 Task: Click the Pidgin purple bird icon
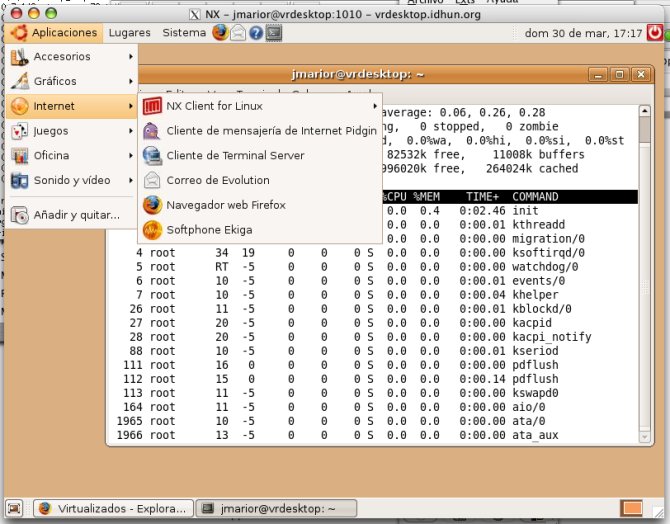coord(152,131)
